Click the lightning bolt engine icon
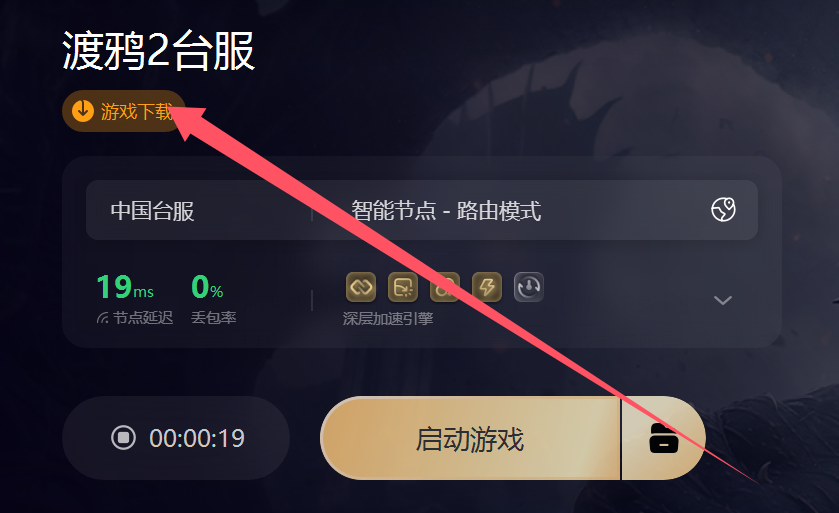Image resolution: width=839 pixels, height=513 pixels. 487,287
